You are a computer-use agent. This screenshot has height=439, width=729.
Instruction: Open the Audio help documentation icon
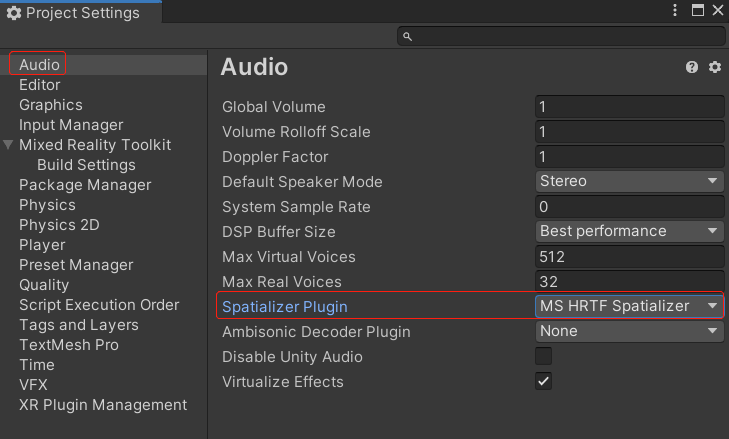pyautogui.click(x=692, y=67)
